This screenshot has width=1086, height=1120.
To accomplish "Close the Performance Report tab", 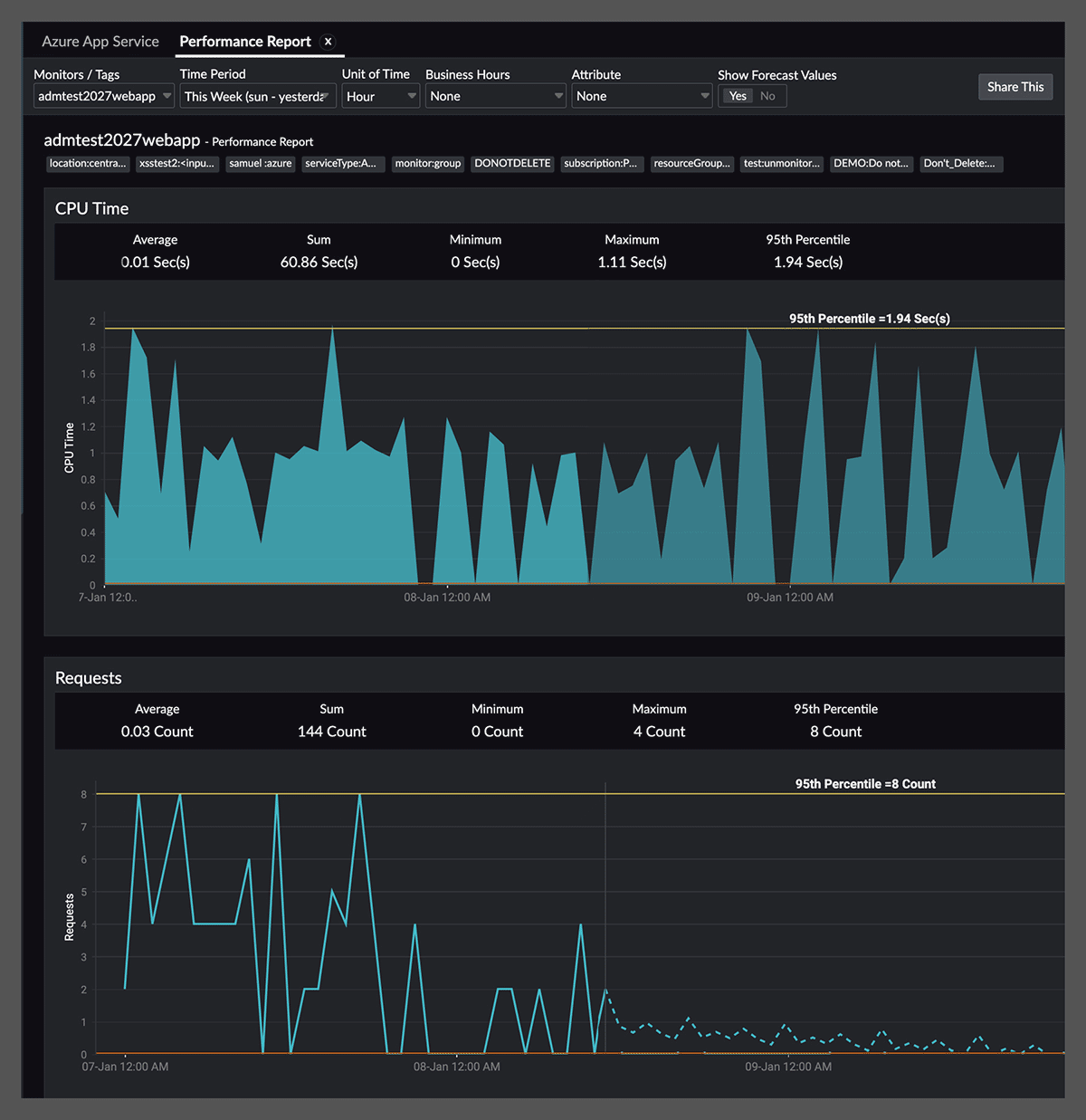I will tap(327, 41).
